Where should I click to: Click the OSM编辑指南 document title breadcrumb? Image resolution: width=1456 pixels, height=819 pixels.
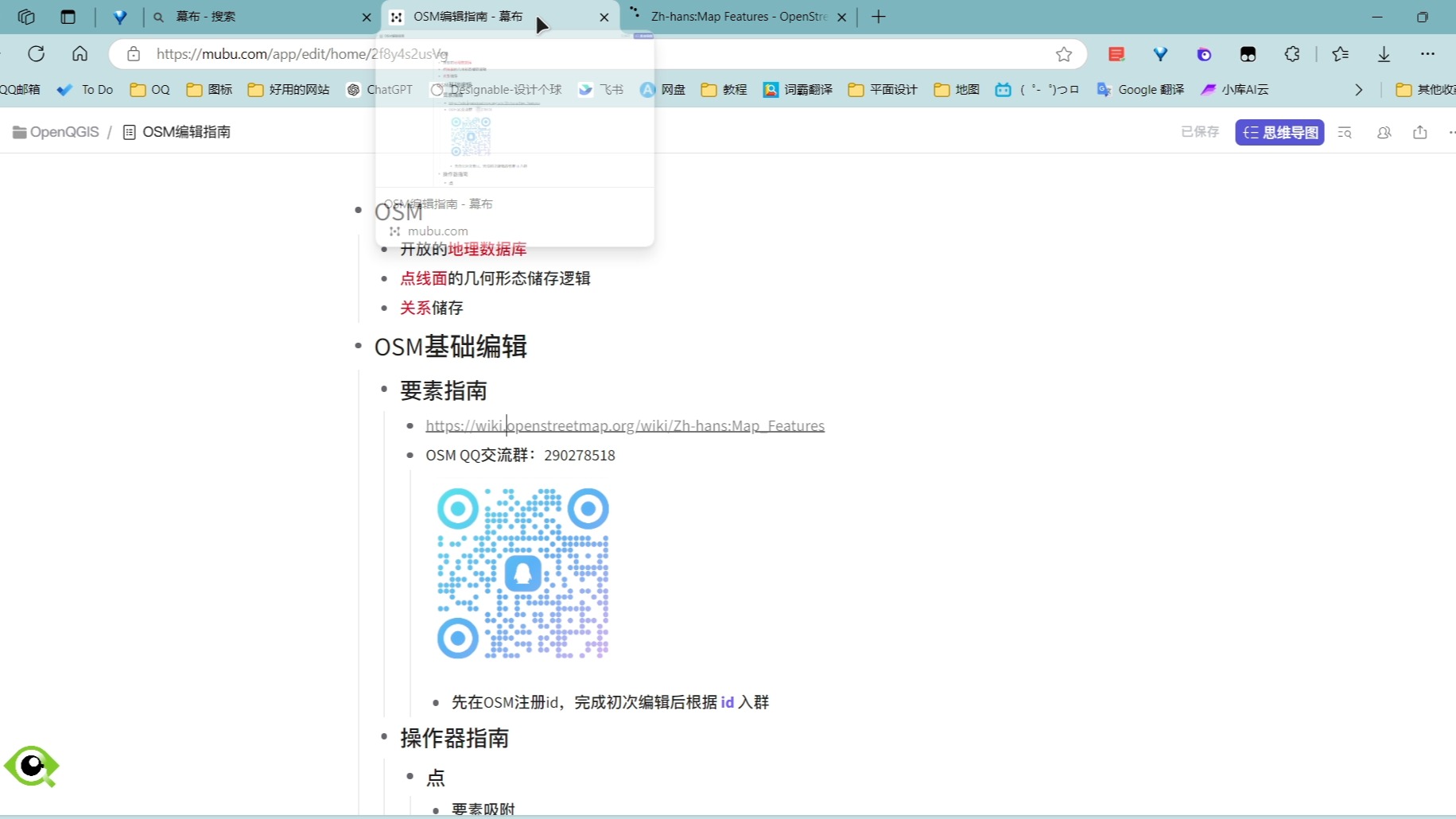point(177,132)
